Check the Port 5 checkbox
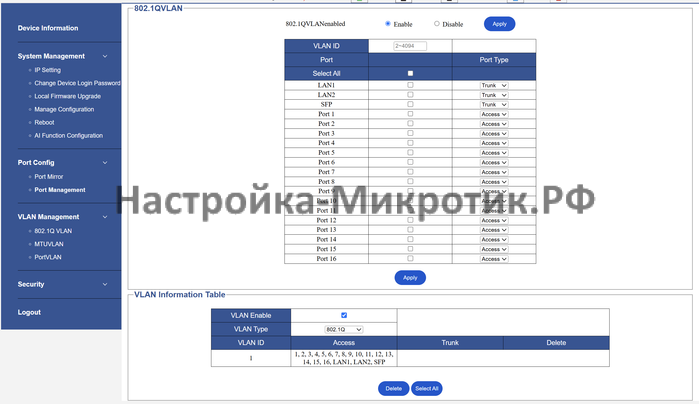This screenshot has height=404, width=699. click(x=410, y=152)
